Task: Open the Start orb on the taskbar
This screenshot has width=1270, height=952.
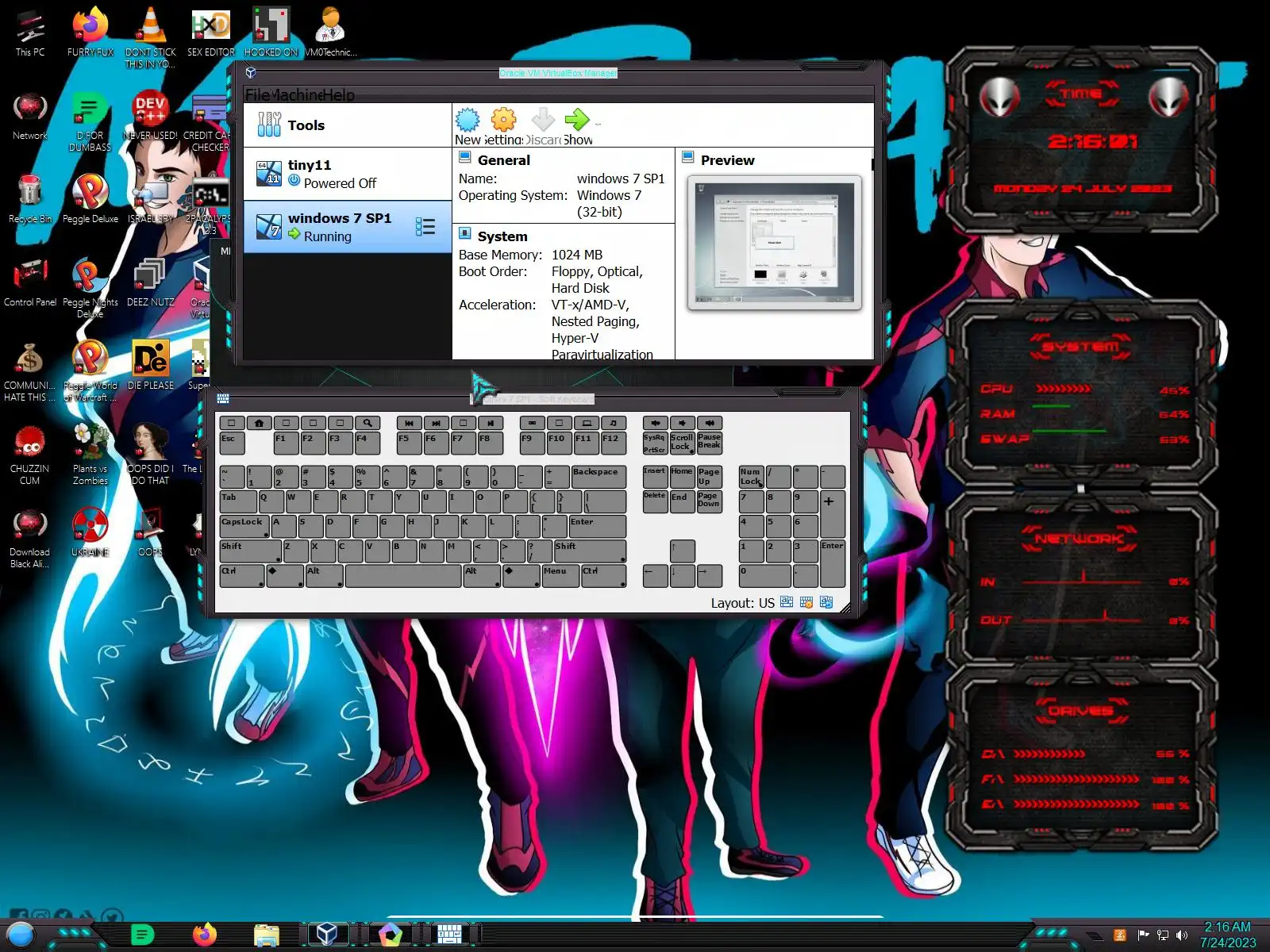Action: pos(21,935)
